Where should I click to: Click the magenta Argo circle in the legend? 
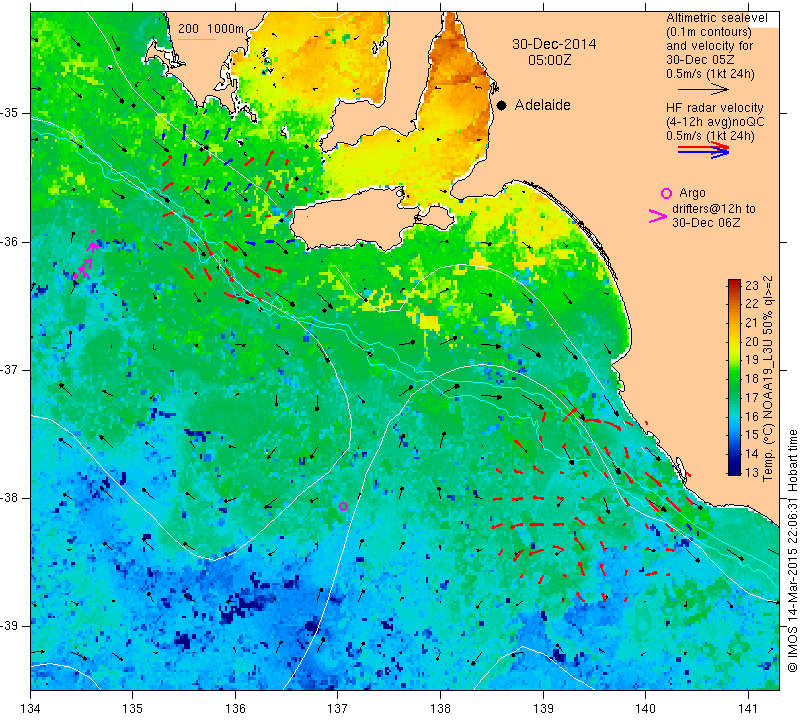[666, 193]
